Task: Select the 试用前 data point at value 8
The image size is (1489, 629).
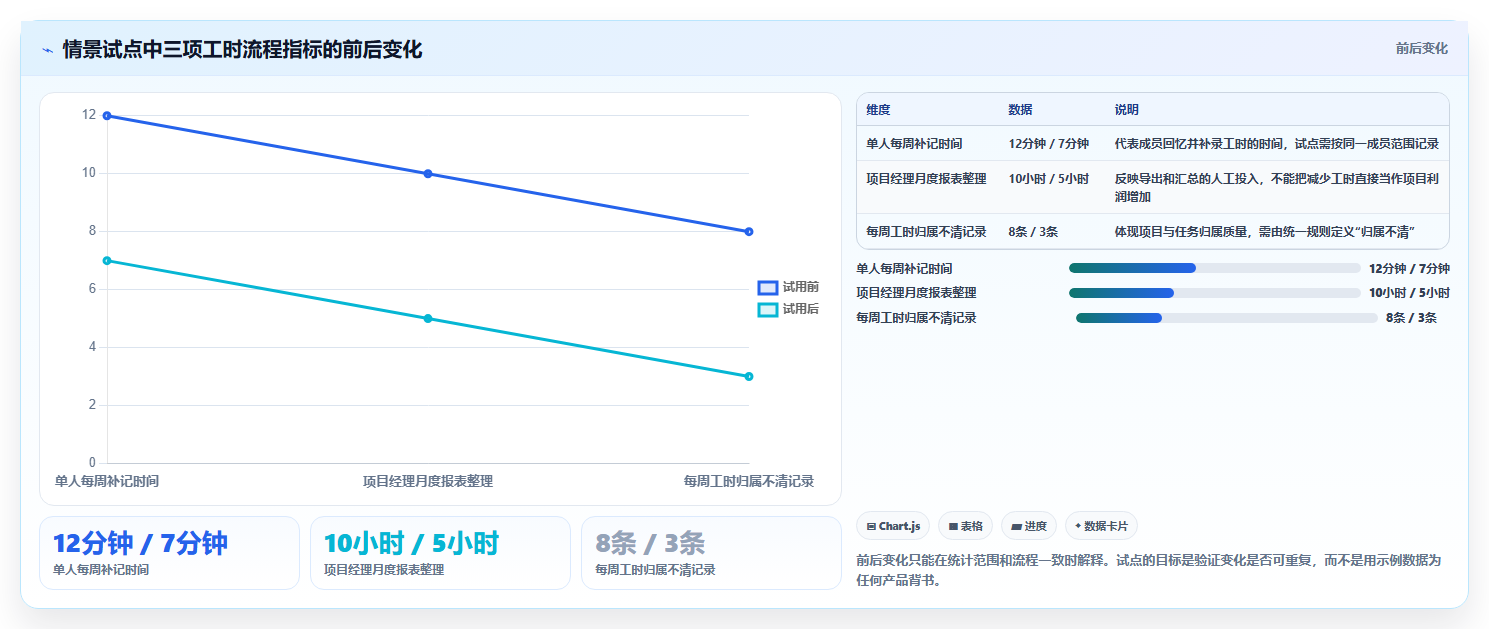Action: point(749,232)
